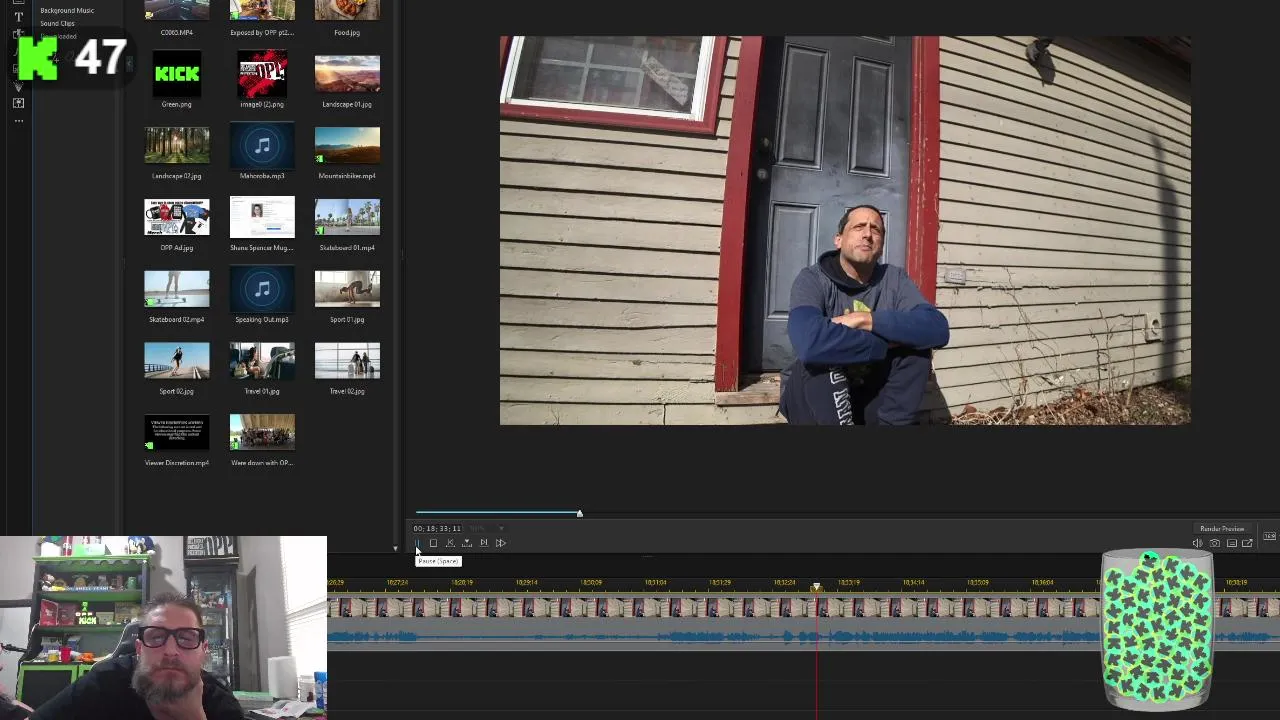Select the image0 (2).png thumbnail

[262, 74]
